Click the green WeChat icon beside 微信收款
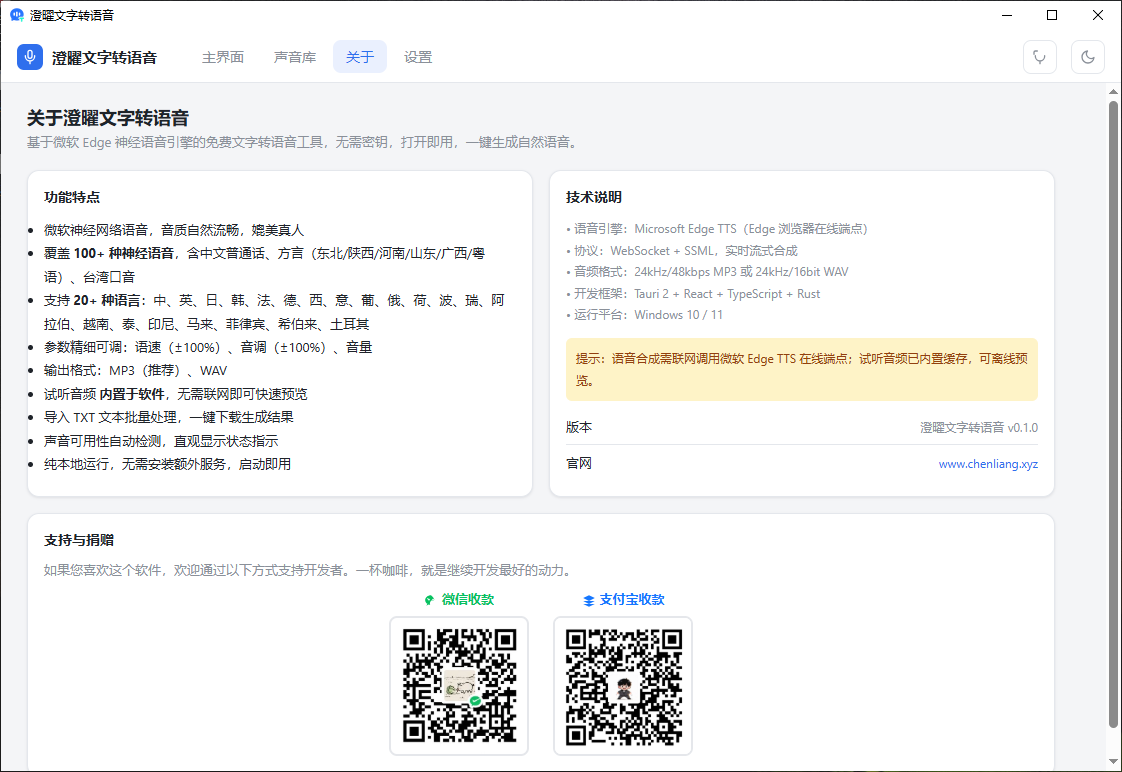Screen dimensions: 1122x772 click(429, 600)
